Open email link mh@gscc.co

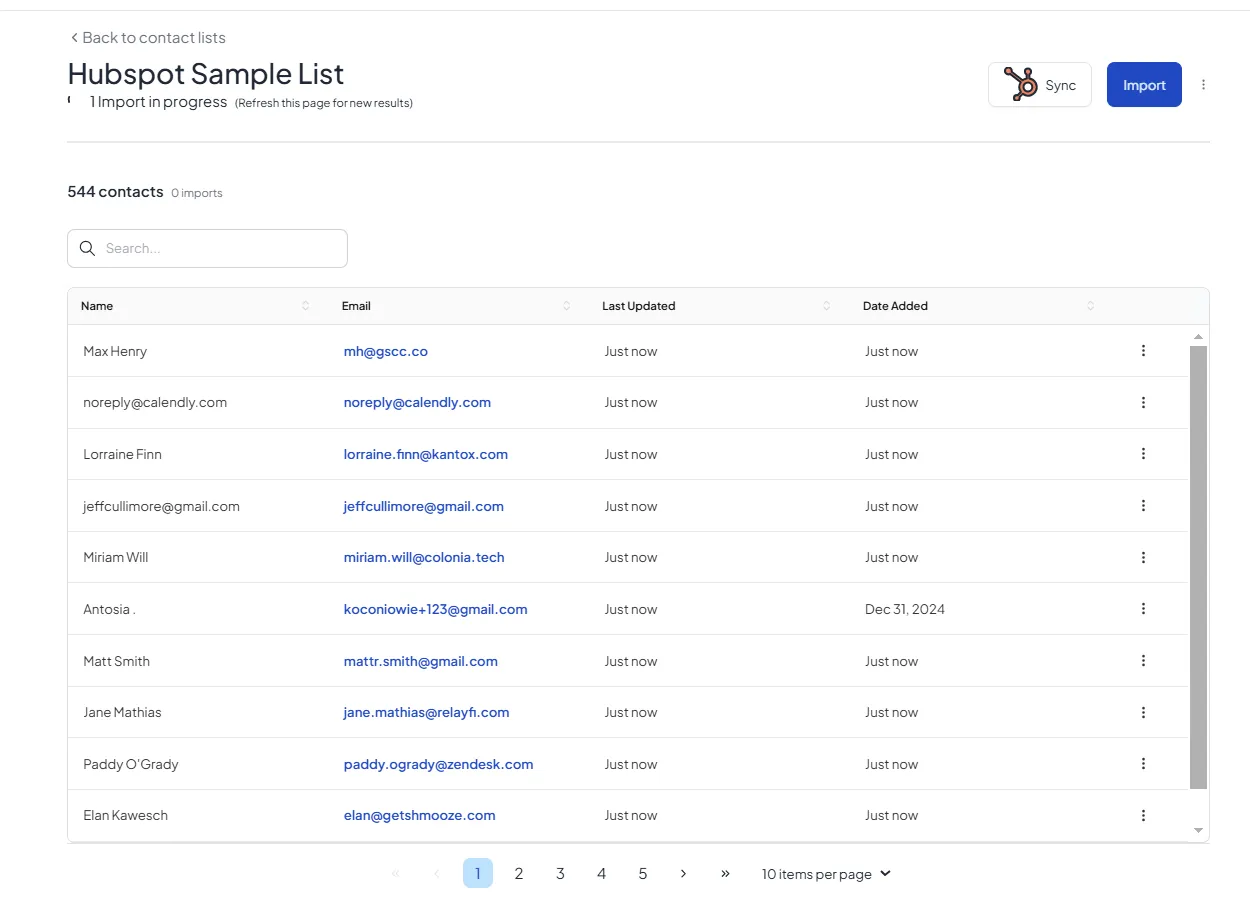coord(386,352)
